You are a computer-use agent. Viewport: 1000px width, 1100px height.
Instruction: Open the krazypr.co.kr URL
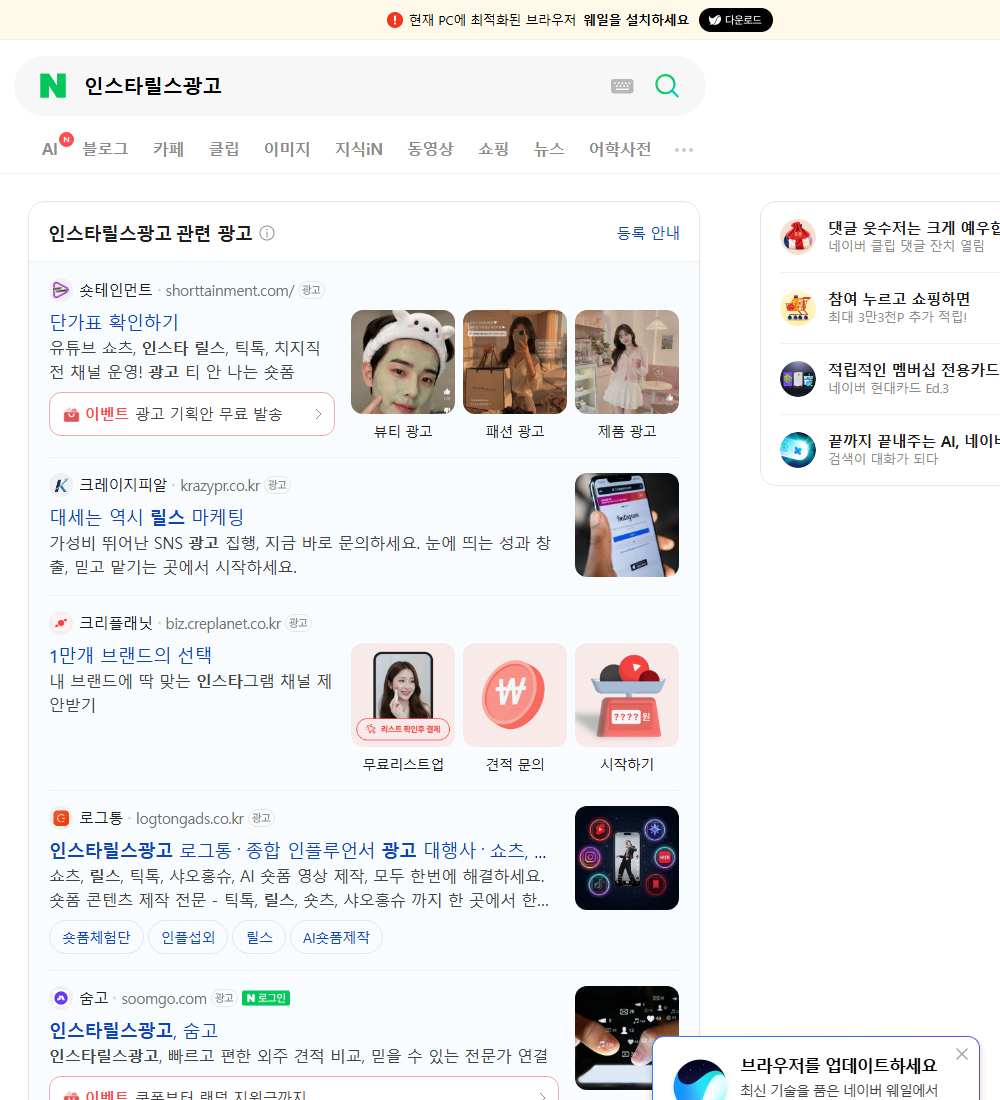pyautogui.click(x=220, y=485)
